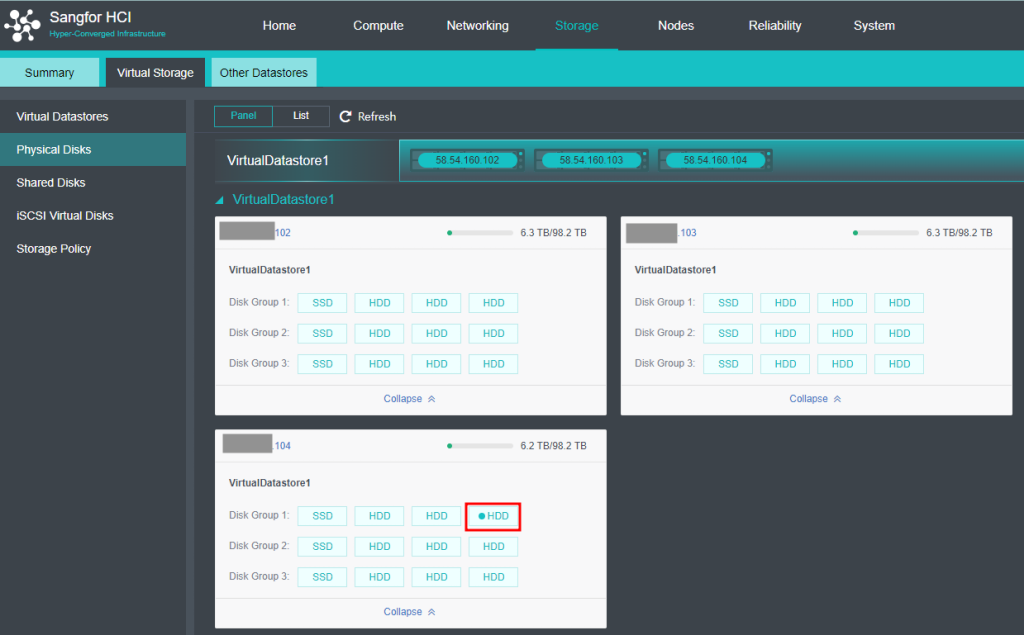Select Physical Disks in sidebar
Screen dimensions: 1024x635
tap(93, 150)
